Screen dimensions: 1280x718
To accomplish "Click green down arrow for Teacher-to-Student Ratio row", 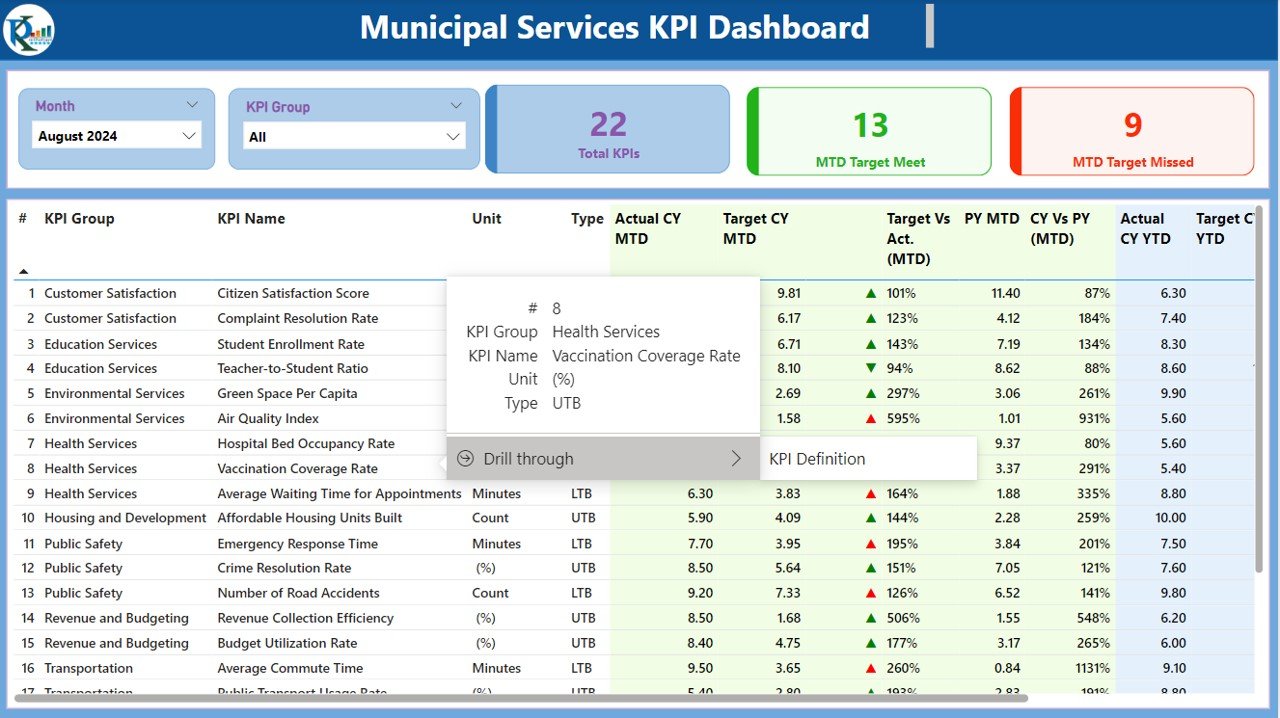I will (871, 368).
